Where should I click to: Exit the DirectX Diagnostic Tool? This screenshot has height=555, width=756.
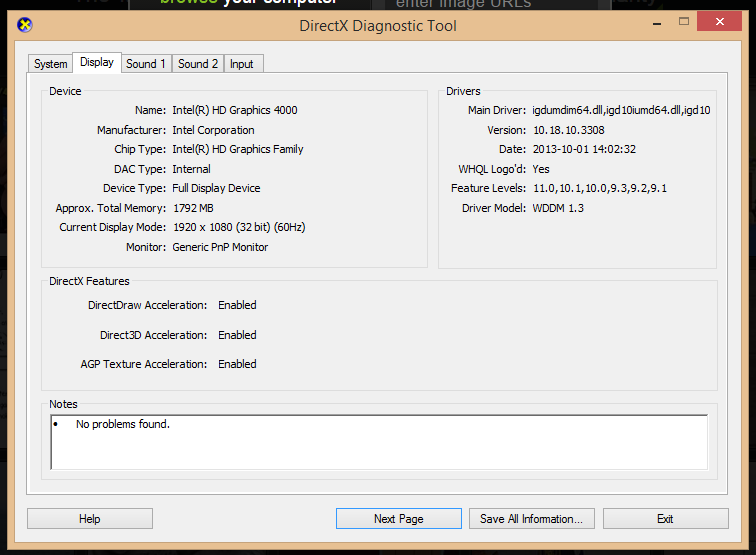point(665,518)
